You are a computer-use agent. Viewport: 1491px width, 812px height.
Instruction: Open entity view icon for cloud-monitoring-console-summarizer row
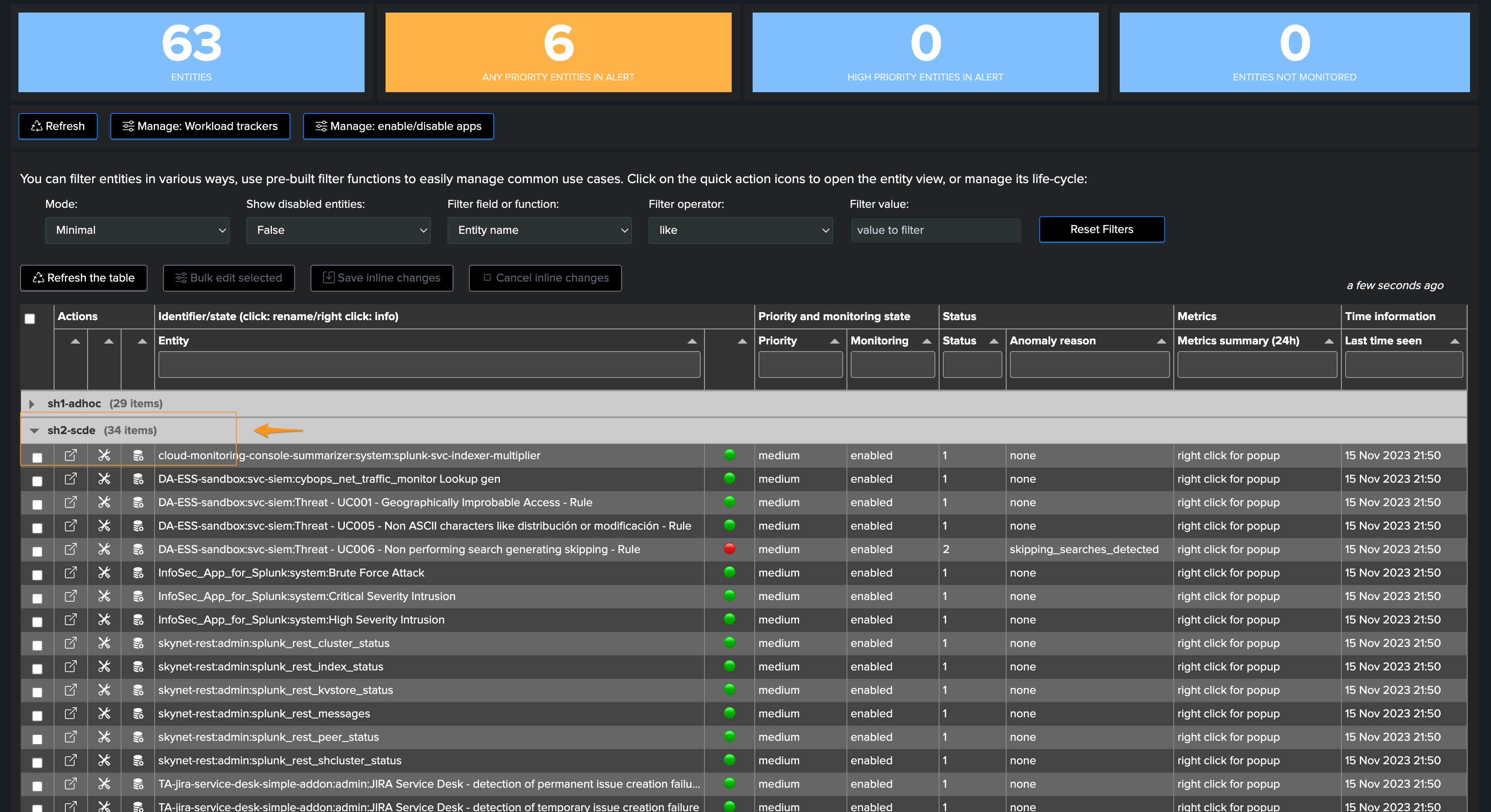(71, 455)
